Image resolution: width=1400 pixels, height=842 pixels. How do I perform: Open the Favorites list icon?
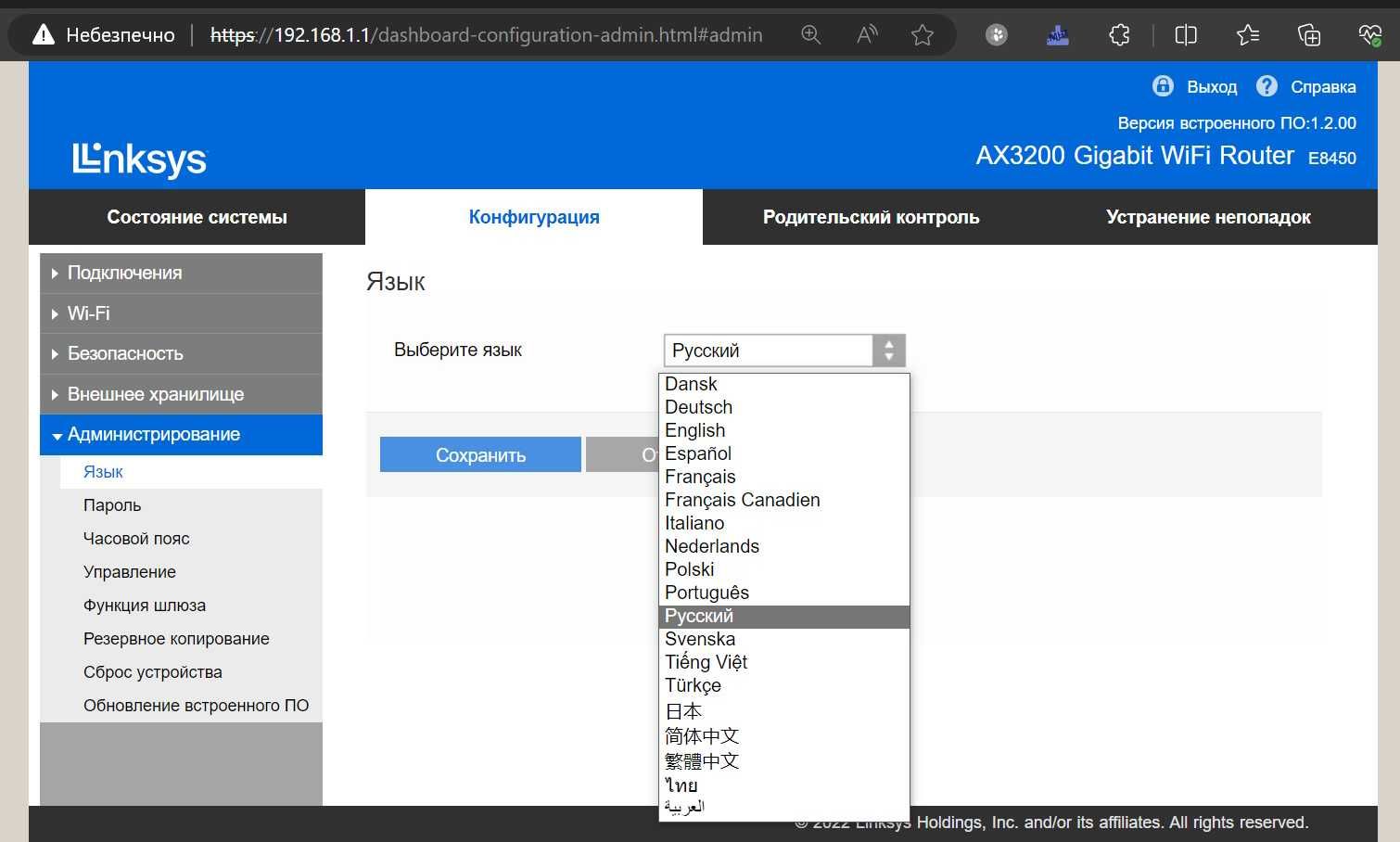pos(1248,35)
